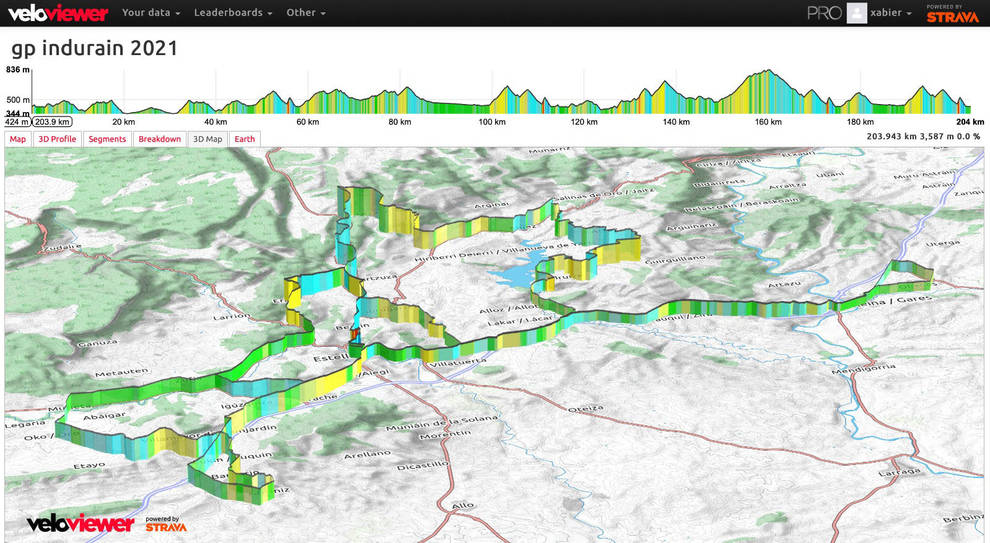The width and height of the screenshot is (990, 543).
Task: Expand the Other dropdown menu
Action: point(305,13)
